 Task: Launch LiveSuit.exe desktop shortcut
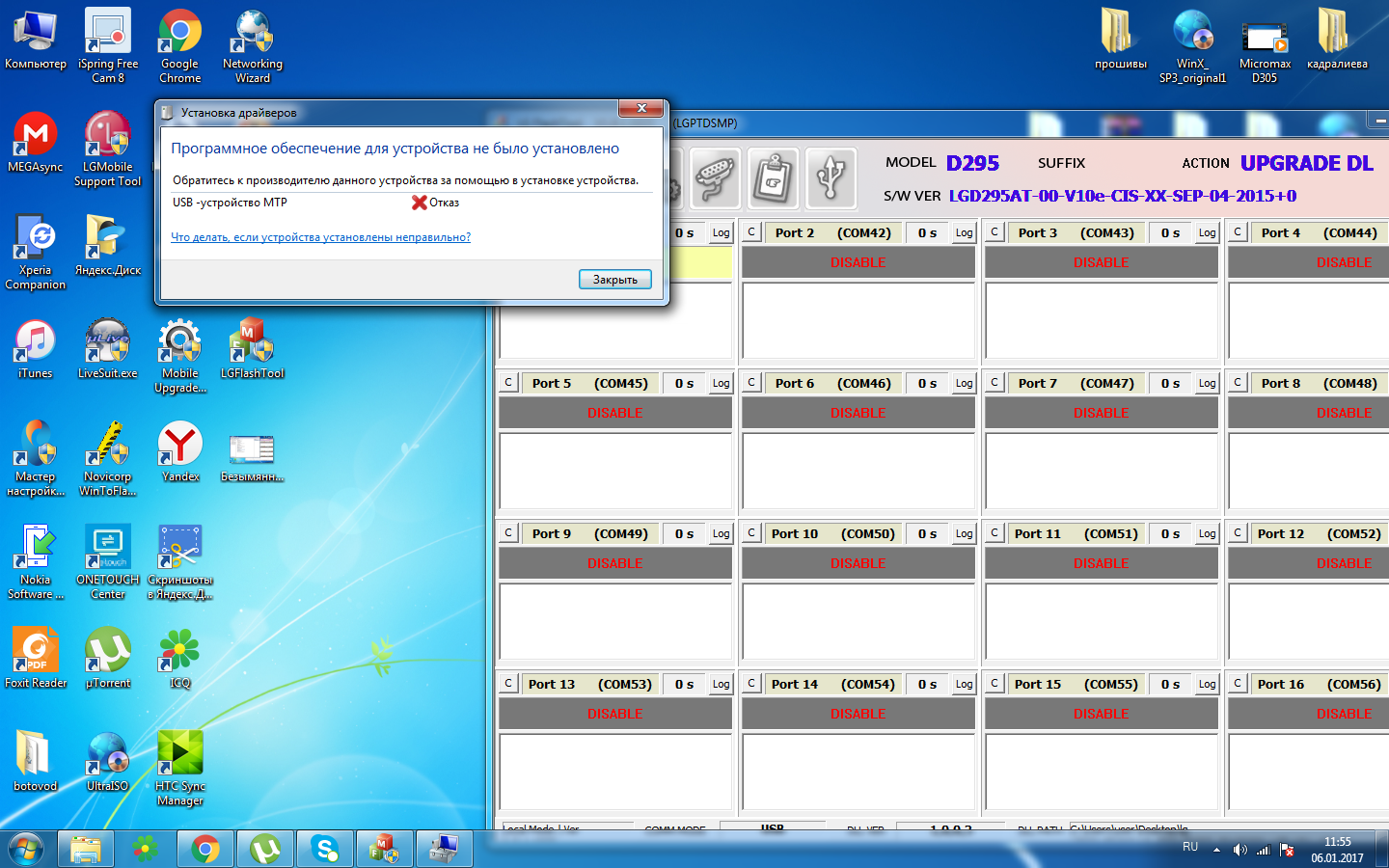click(107, 348)
